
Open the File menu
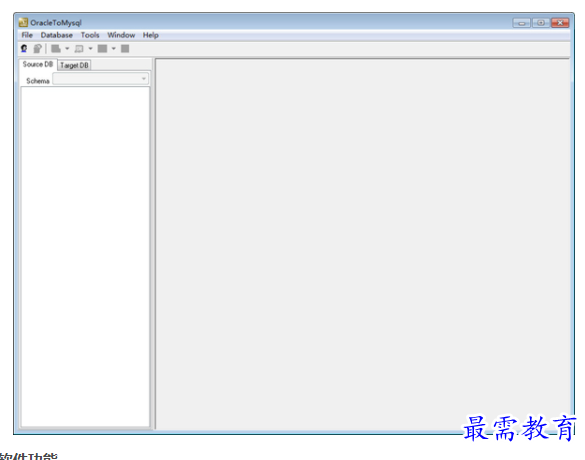[27, 35]
